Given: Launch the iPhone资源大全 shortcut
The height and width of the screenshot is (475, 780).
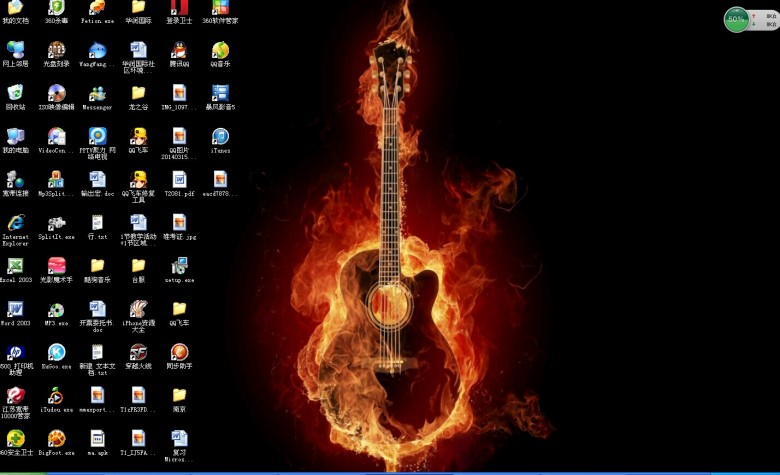Looking at the screenshot, I should 138,309.
